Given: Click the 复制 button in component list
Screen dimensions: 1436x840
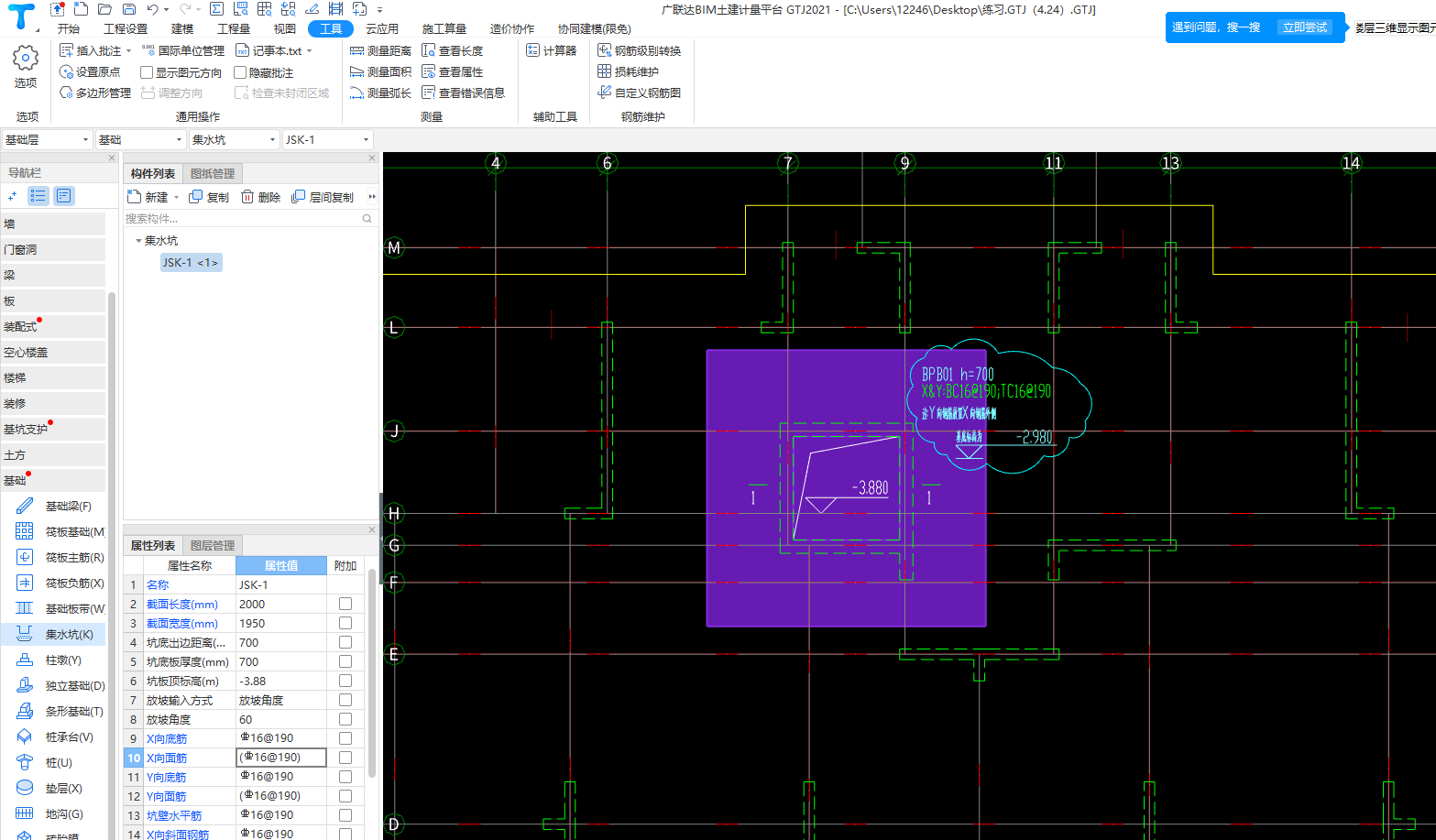Looking at the screenshot, I should 209,197.
